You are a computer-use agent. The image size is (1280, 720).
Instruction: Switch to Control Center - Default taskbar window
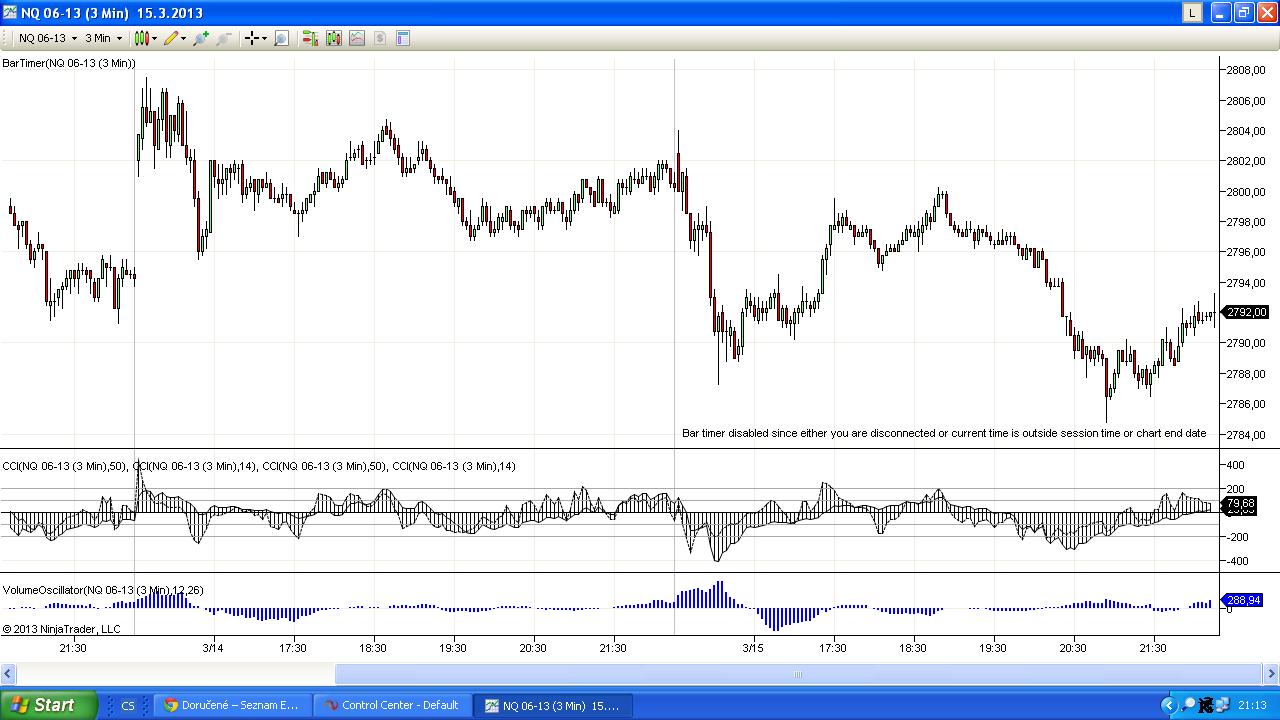click(x=391, y=705)
